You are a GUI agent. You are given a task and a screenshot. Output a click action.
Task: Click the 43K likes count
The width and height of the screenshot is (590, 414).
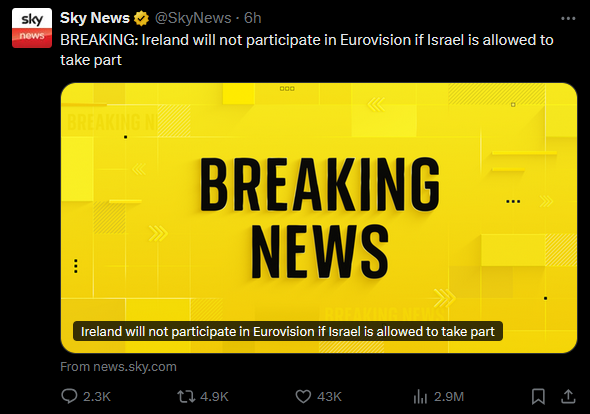point(329,397)
